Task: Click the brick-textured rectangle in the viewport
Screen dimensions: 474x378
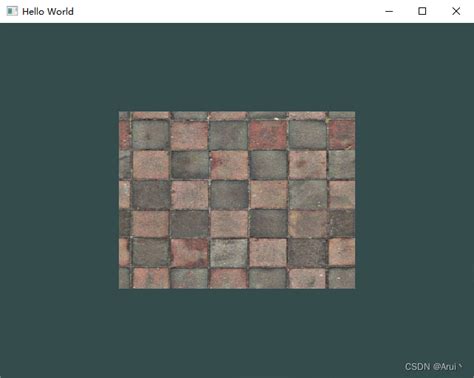Action: 237,200
